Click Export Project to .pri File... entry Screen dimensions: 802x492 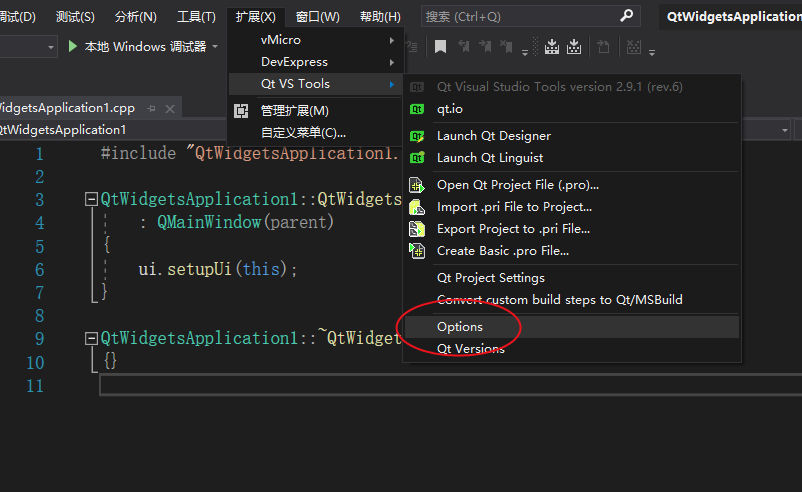pos(572,229)
